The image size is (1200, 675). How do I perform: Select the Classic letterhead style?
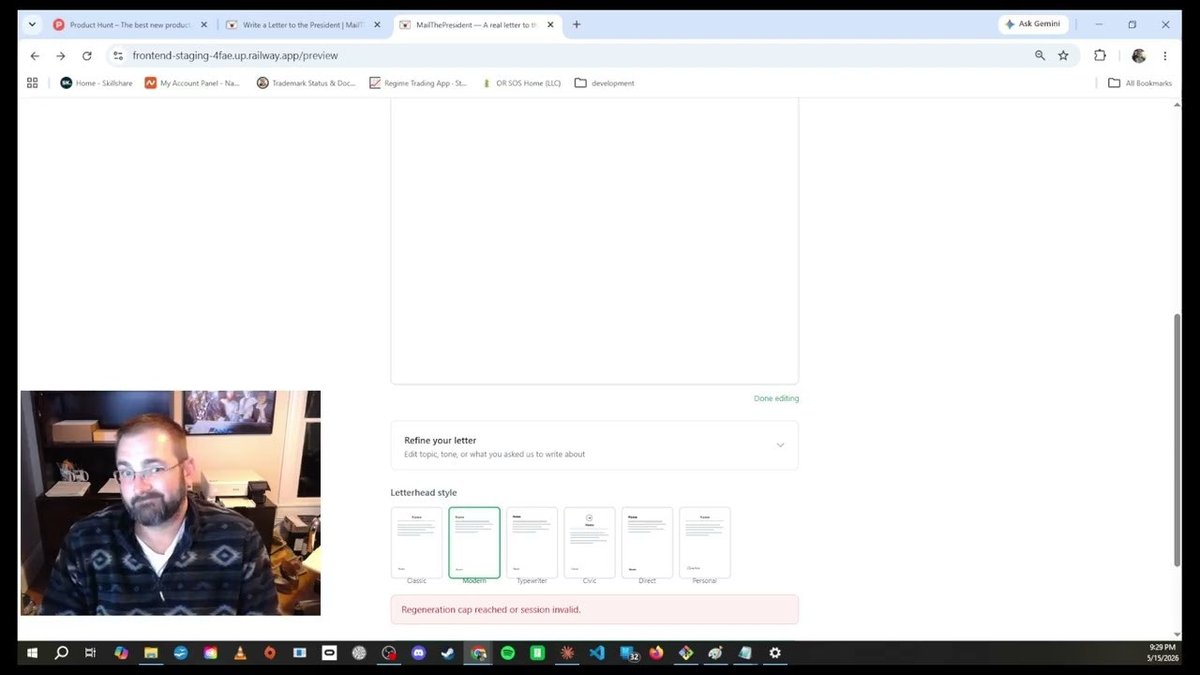click(416, 544)
